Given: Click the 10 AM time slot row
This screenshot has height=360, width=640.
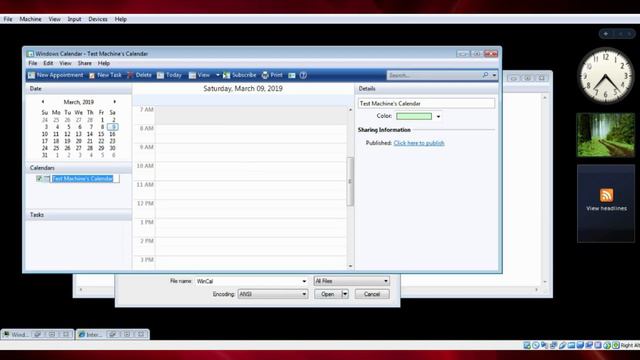Looking at the screenshot, I should (251, 171).
